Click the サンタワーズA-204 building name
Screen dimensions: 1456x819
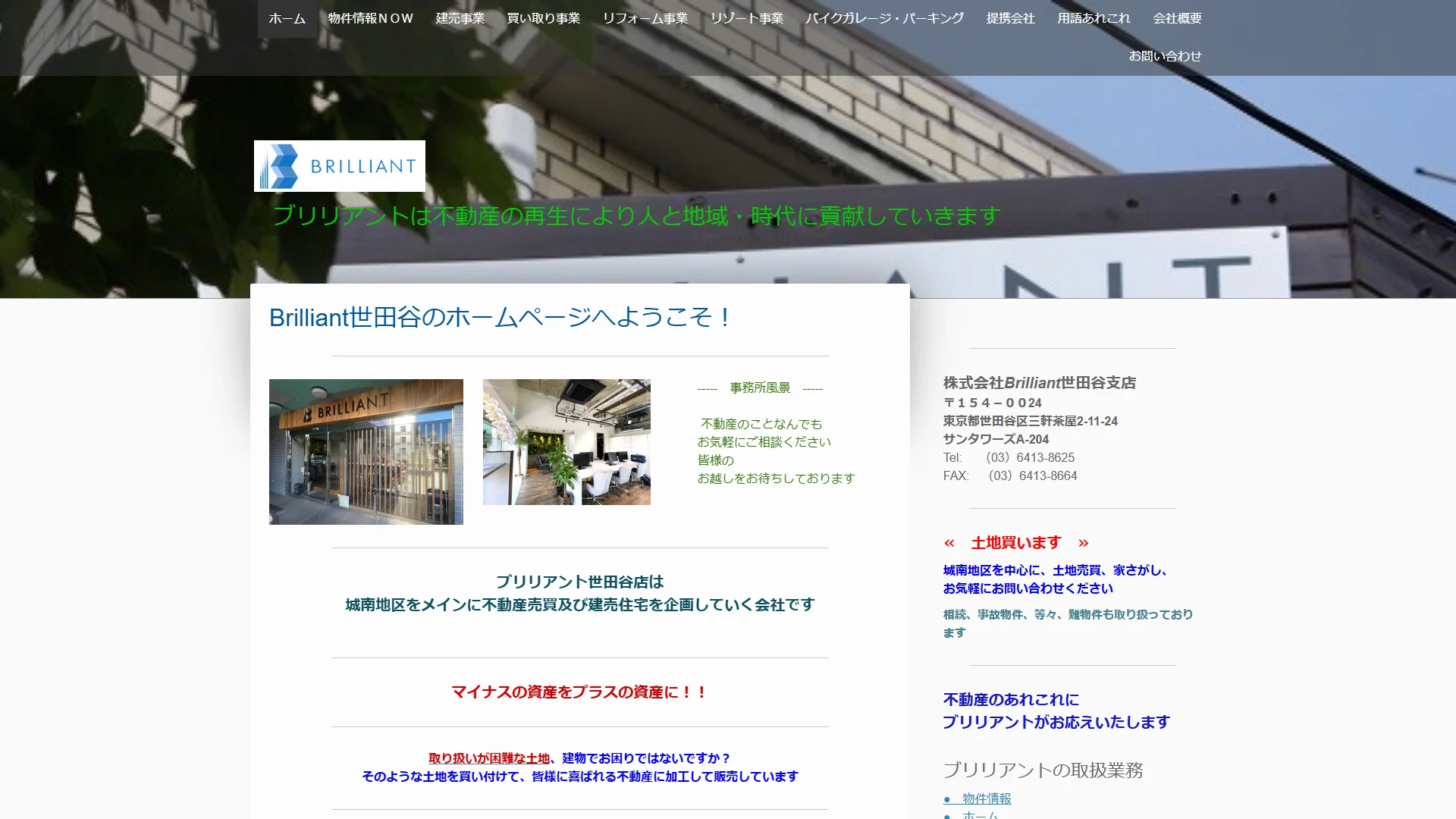pos(996,439)
